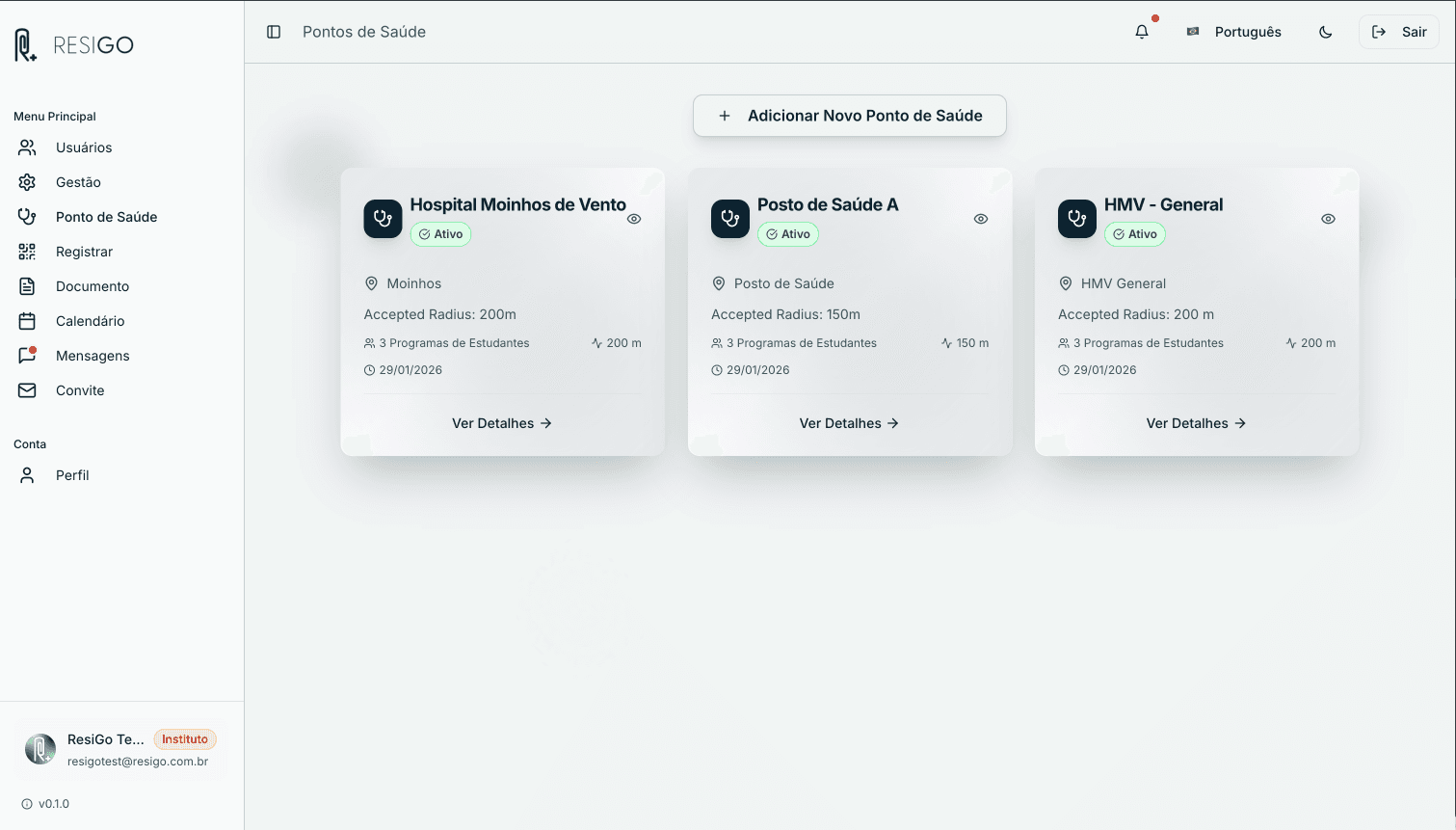The height and width of the screenshot is (830, 1456).
Task: Select Ponto de Saúde menu item
Action: click(x=121, y=217)
